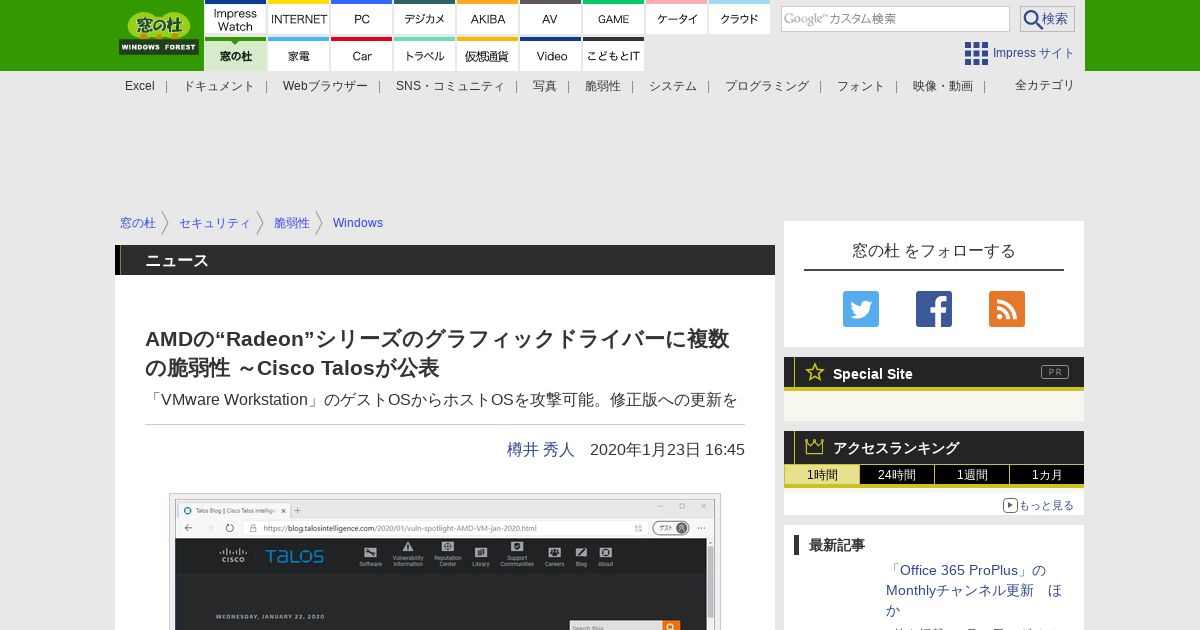This screenshot has width=1200, height=630.
Task: Open the SNS・コミュニティ category
Action: [450, 86]
